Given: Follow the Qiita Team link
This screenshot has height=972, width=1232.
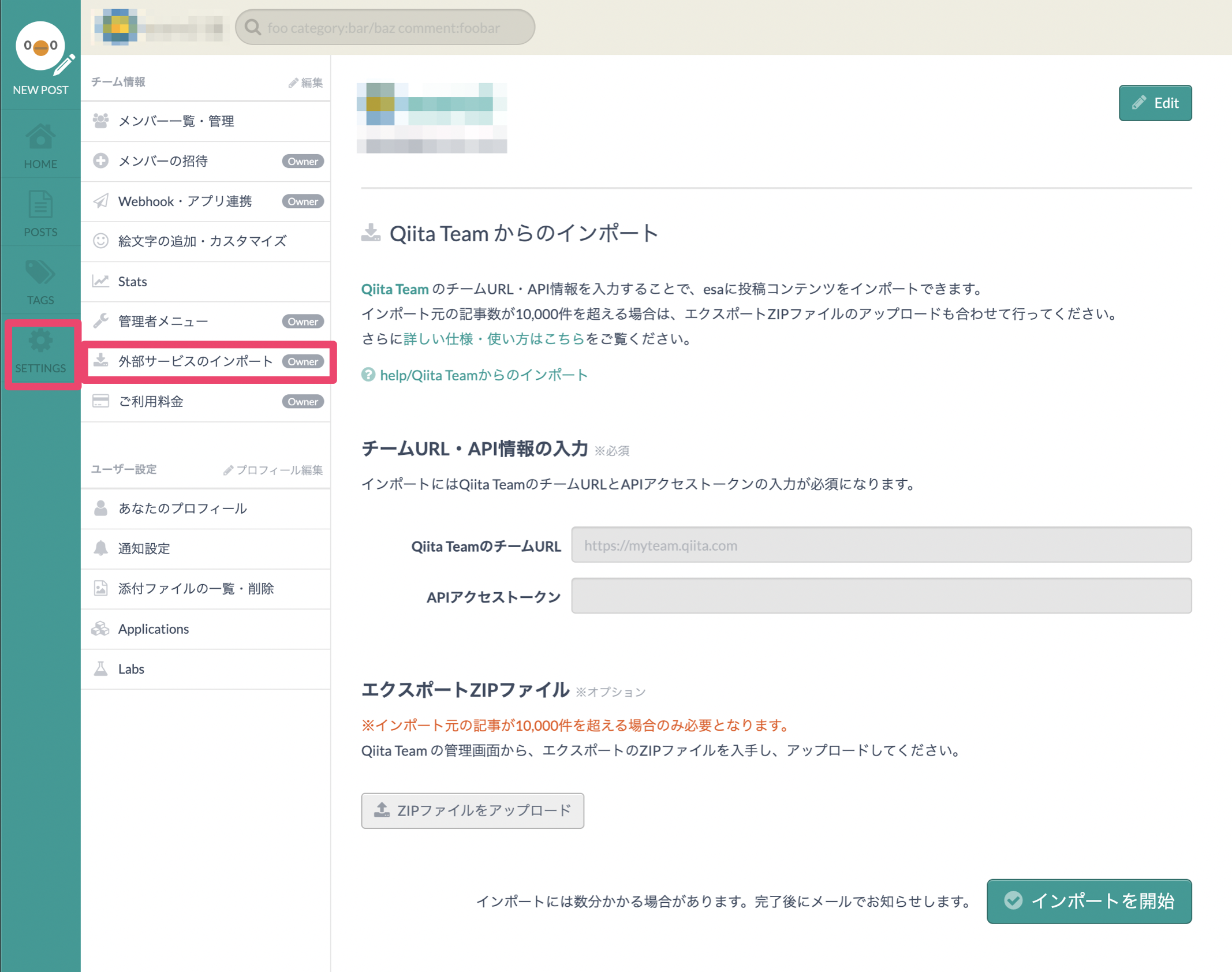Looking at the screenshot, I should pos(395,289).
